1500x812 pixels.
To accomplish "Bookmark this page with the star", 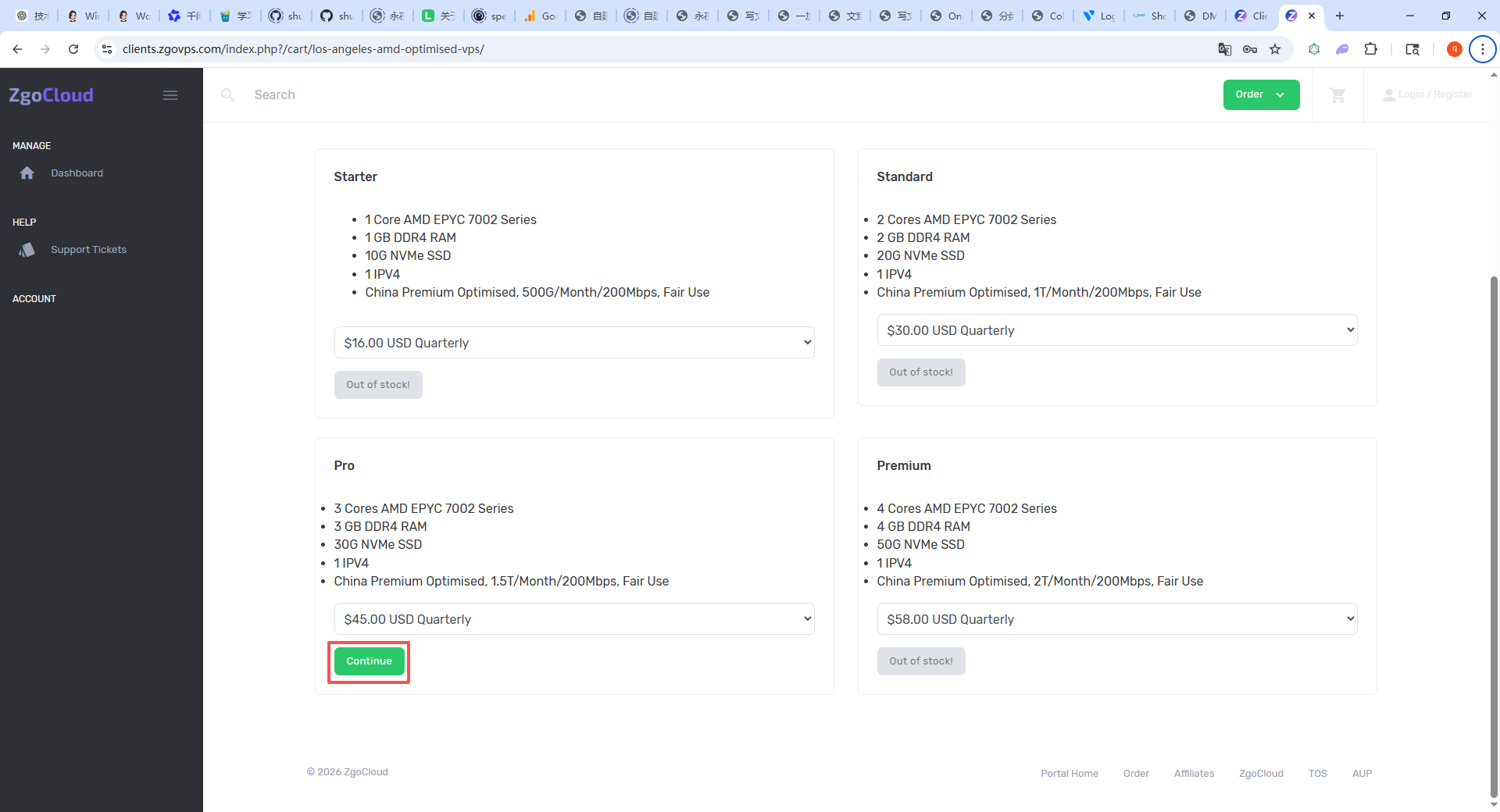I will 1275,49.
